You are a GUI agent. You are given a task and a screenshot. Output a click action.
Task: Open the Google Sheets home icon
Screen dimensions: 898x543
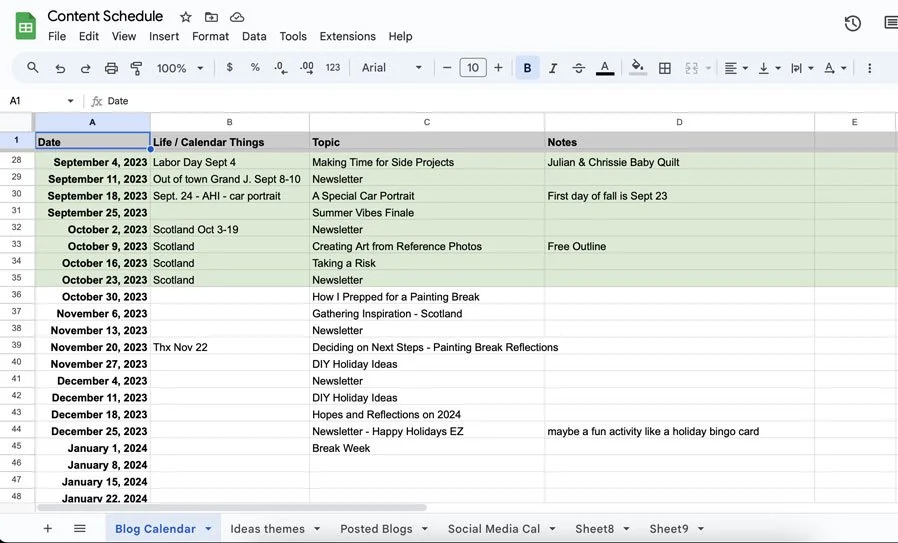click(x=26, y=26)
